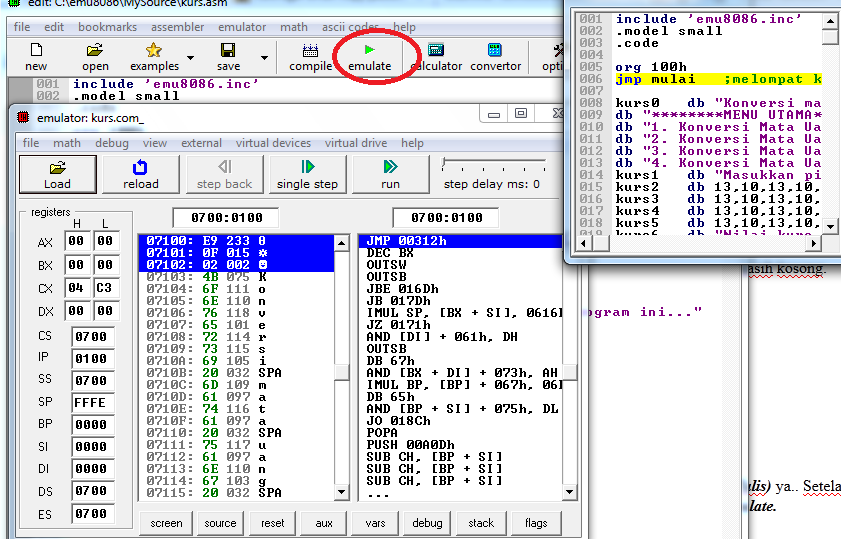The height and width of the screenshot is (539, 841).
Task: Select memory row 07104: 6F 111 o
Action: click(x=236, y=289)
